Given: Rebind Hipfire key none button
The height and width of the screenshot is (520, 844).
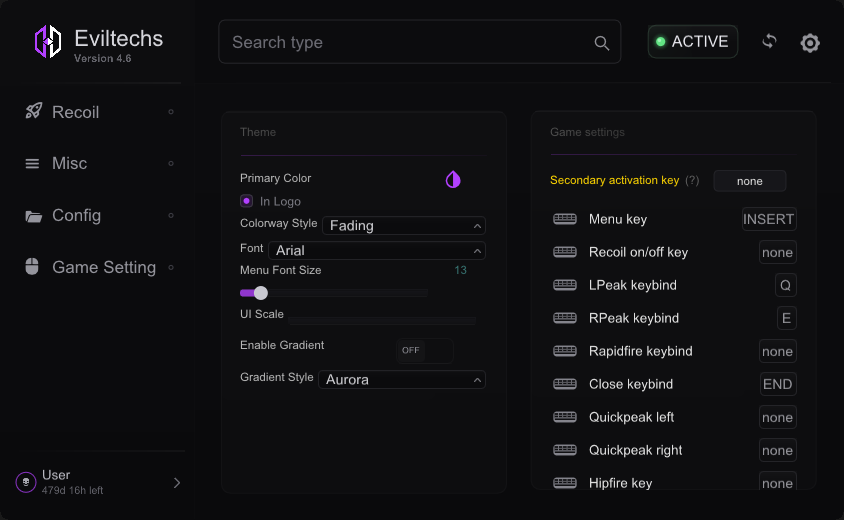Looking at the screenshot, I should pos(777,482).
